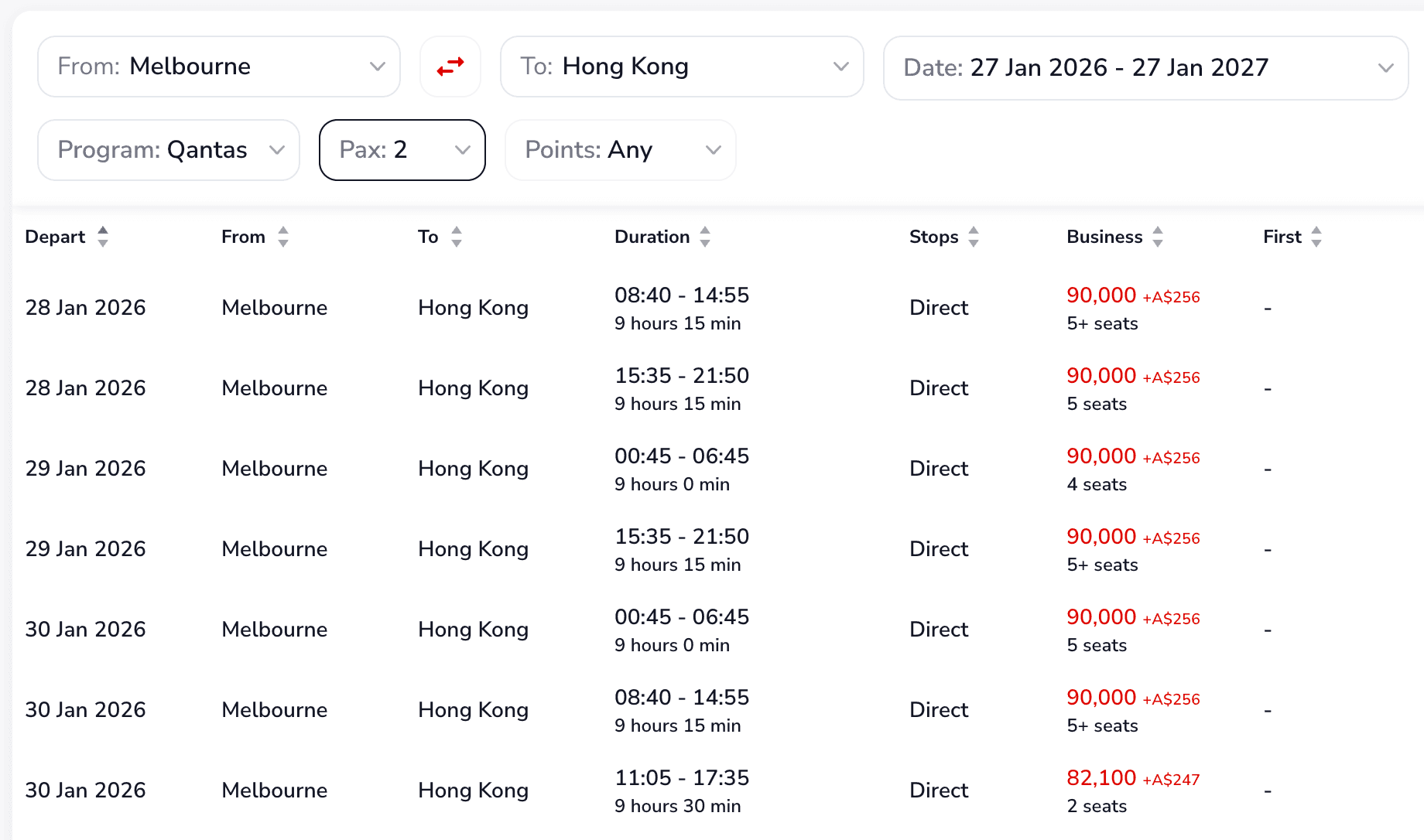Screen dimensions: 1424x840
Task: Sort the To column
Action: click(457, 237)
